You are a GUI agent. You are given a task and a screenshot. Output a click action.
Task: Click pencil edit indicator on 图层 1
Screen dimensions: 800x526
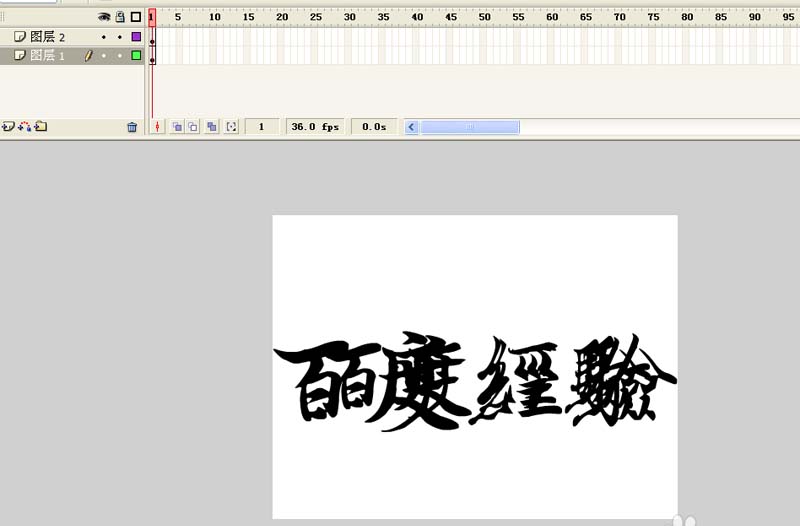[x=89, y=55]
